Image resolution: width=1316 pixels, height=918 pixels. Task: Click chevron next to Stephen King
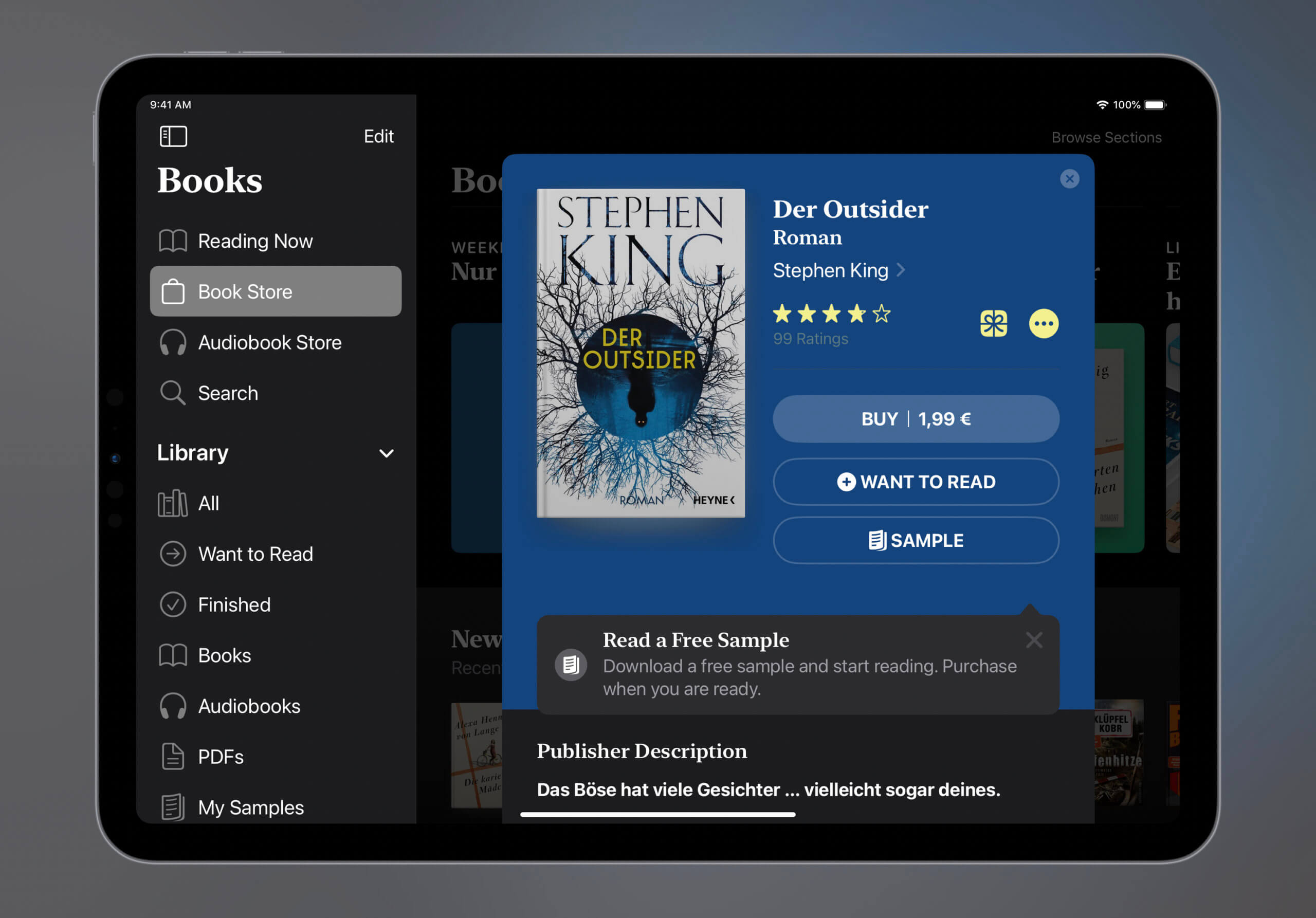(x=901, y=269)
